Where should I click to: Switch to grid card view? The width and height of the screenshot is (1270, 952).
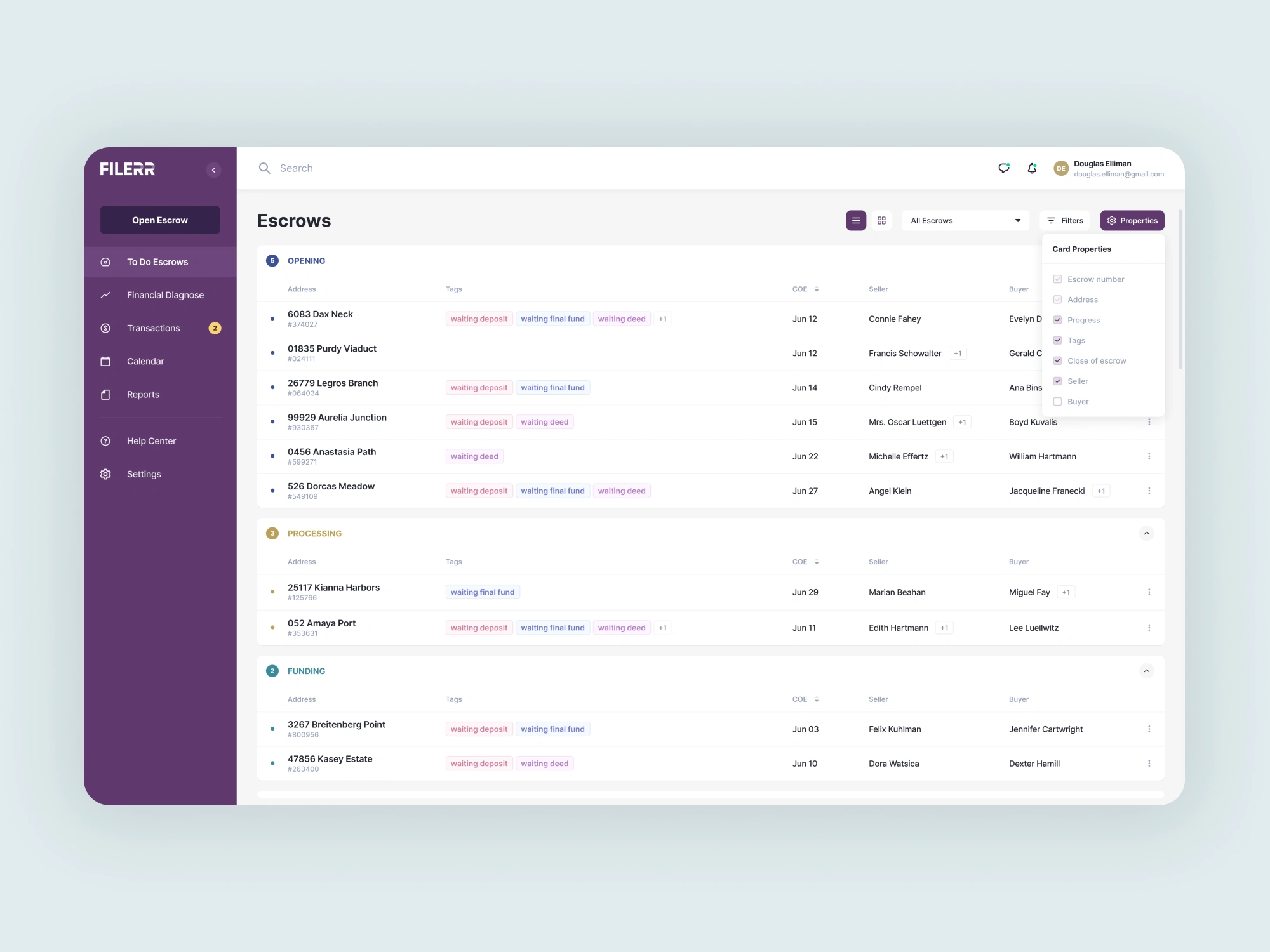pyautogui.click(x=881, y=221)
